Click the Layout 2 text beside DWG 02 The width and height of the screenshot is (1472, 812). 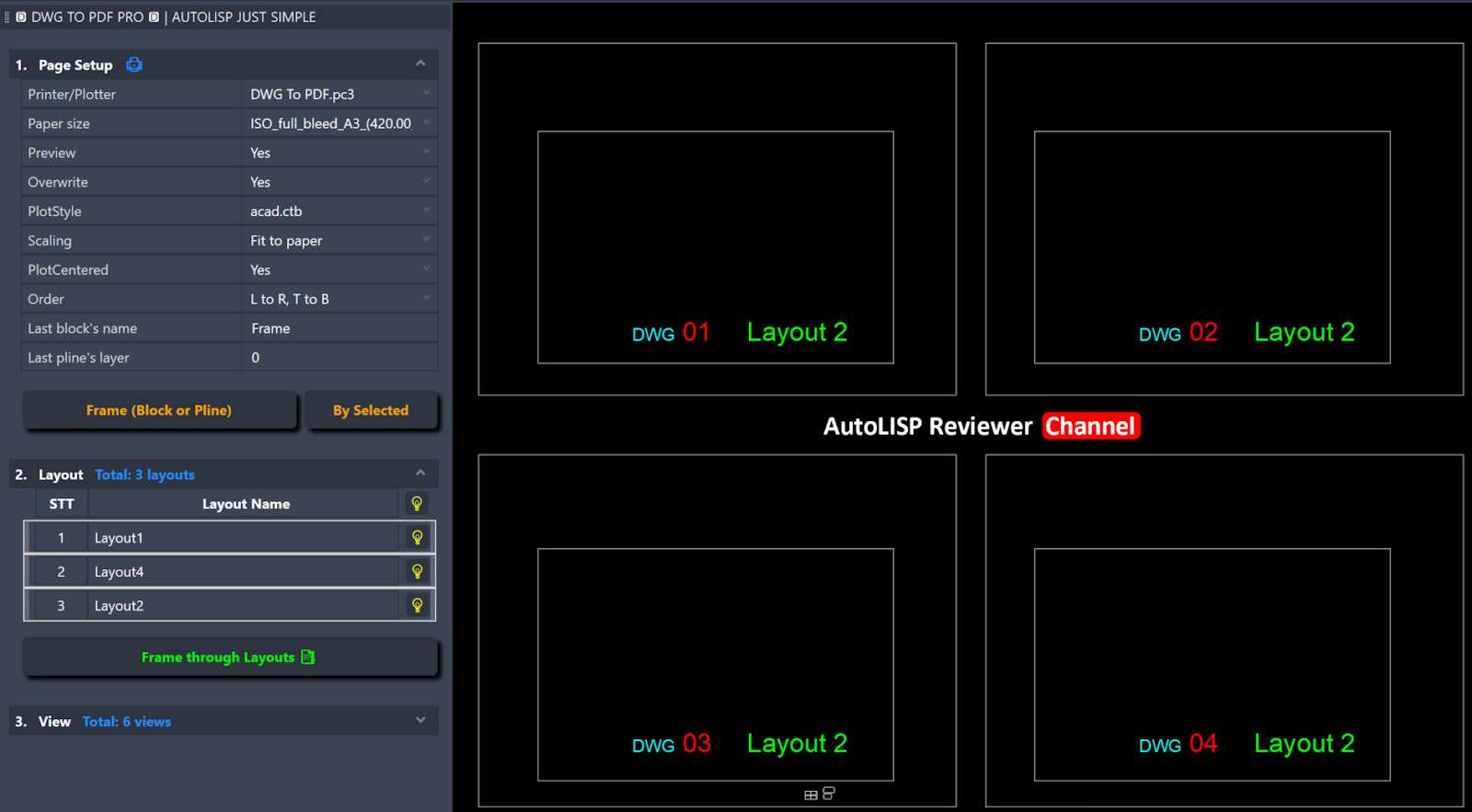(1305, 333)
